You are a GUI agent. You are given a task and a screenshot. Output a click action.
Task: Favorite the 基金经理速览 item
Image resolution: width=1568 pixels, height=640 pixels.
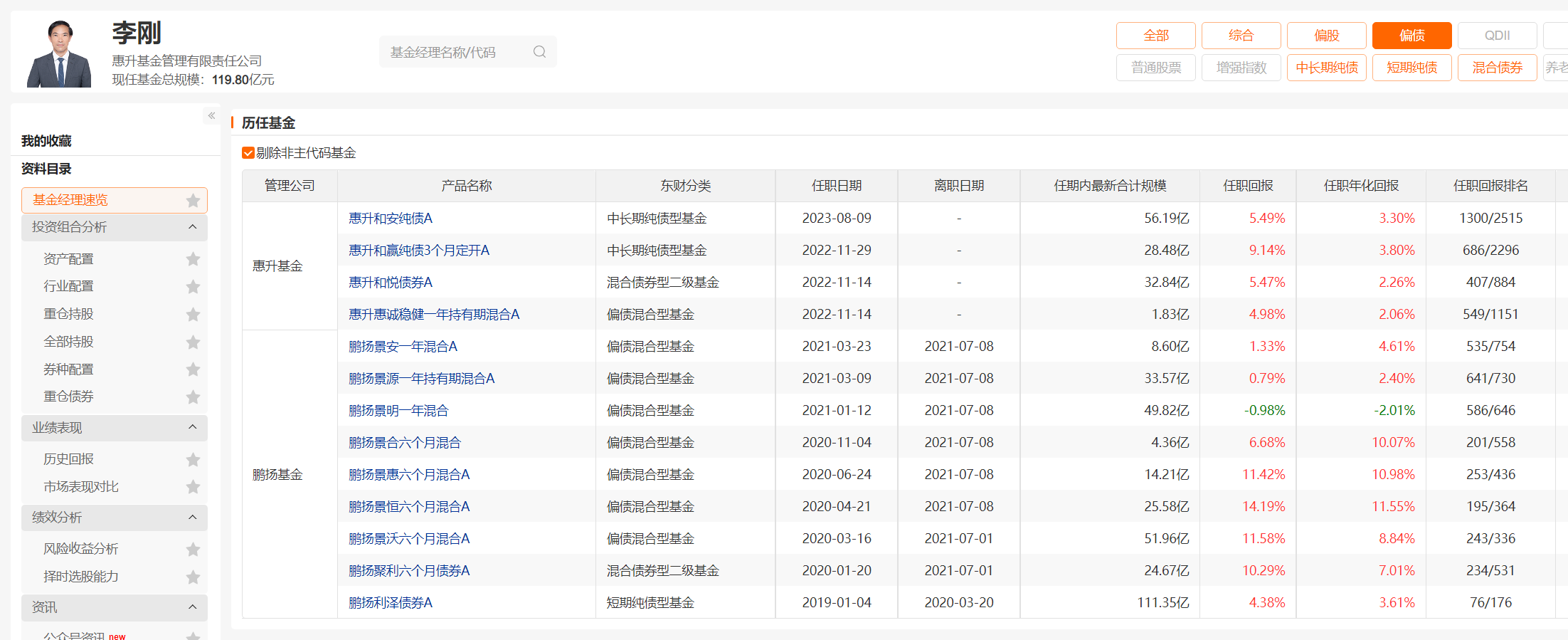tap(193, 201)
